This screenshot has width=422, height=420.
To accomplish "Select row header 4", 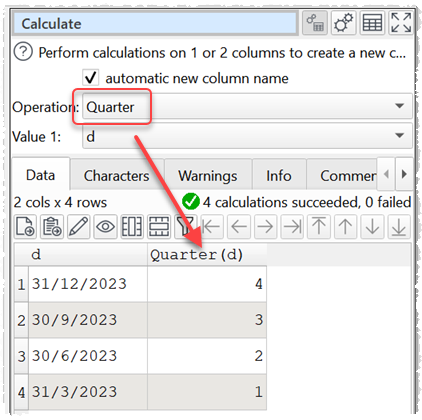I will click(x=21, y=392).
